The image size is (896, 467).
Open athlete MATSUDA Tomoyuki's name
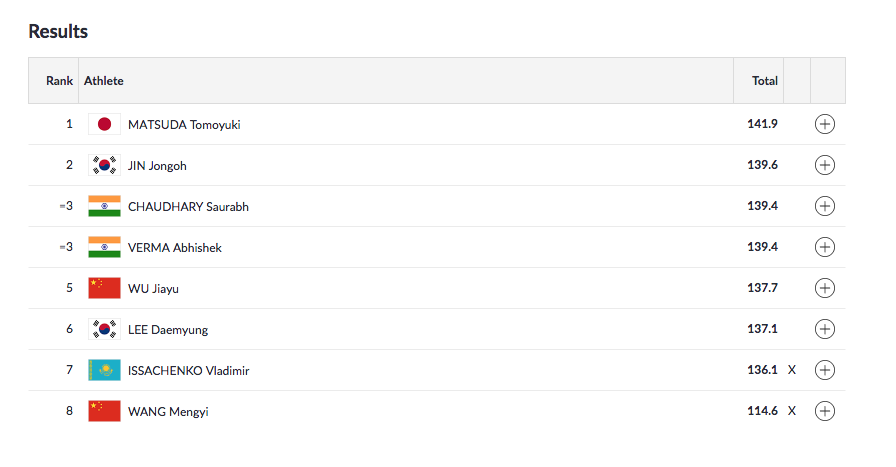184,125
